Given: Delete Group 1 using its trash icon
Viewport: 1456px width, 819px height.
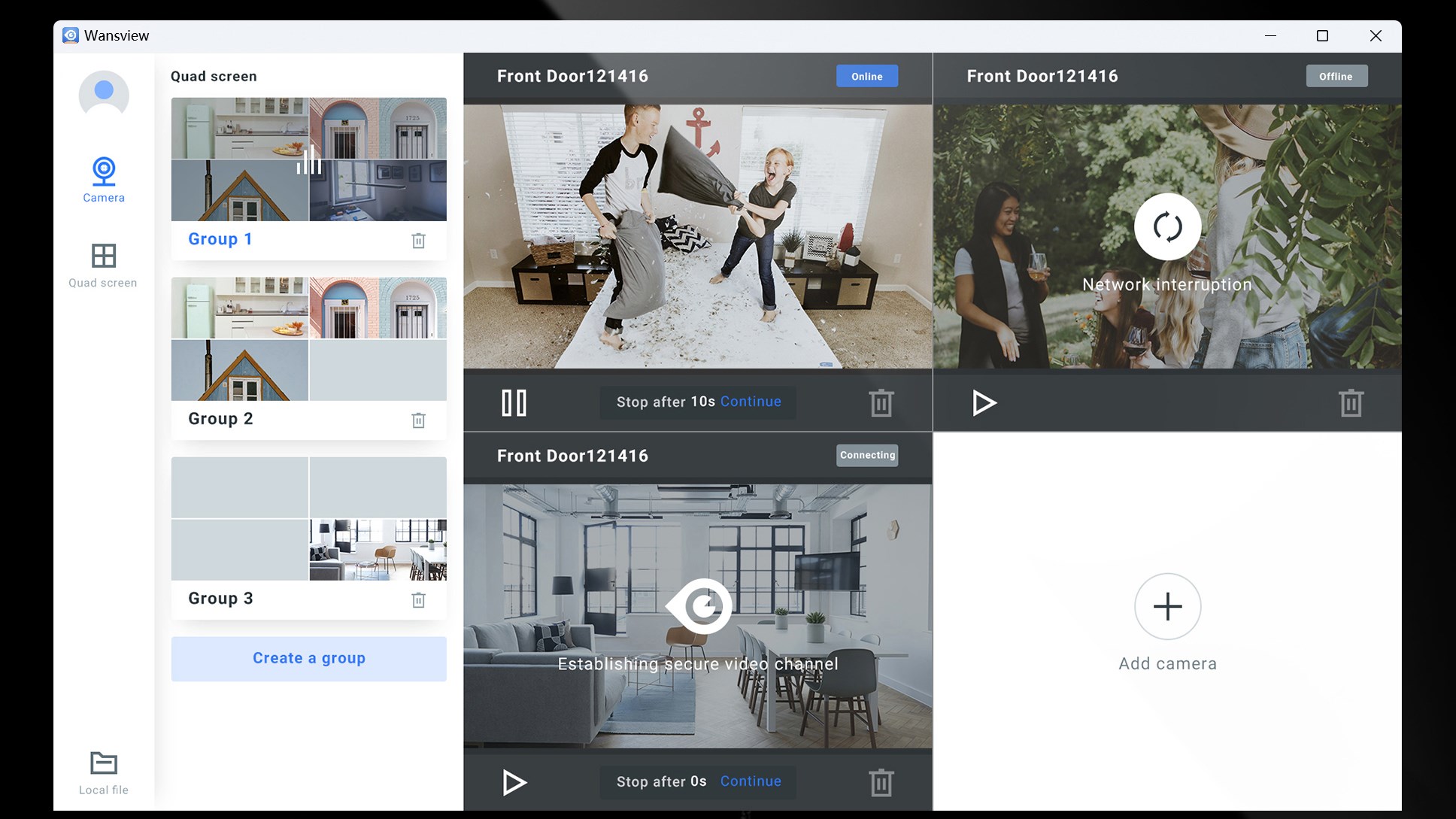Looking at the screenshot, I should tap(419, 241).
